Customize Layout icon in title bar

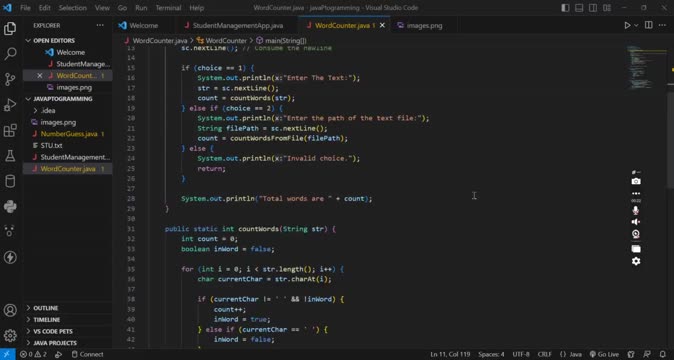pos(607,8)
